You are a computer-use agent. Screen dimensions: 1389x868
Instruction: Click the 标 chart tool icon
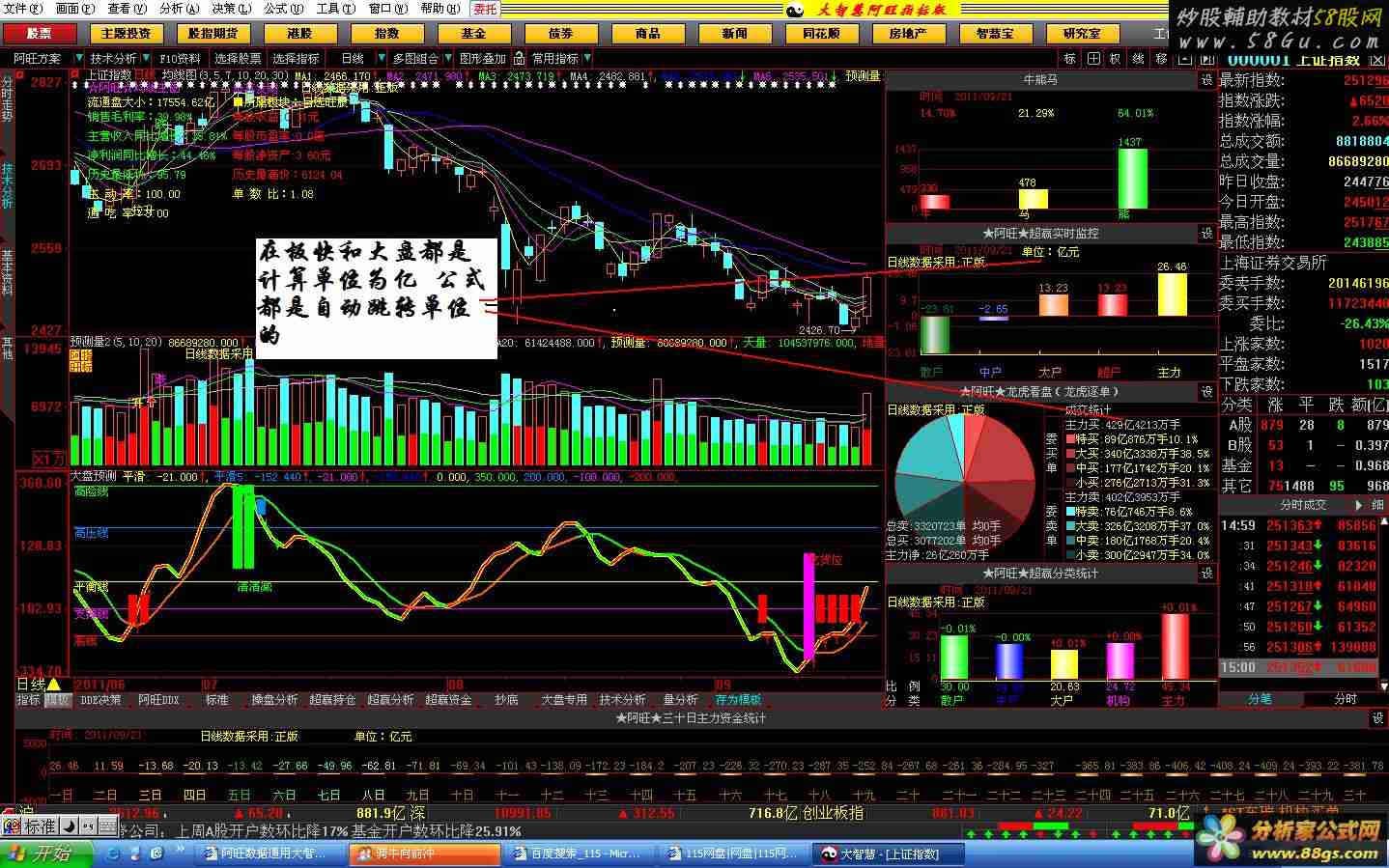1070,59
